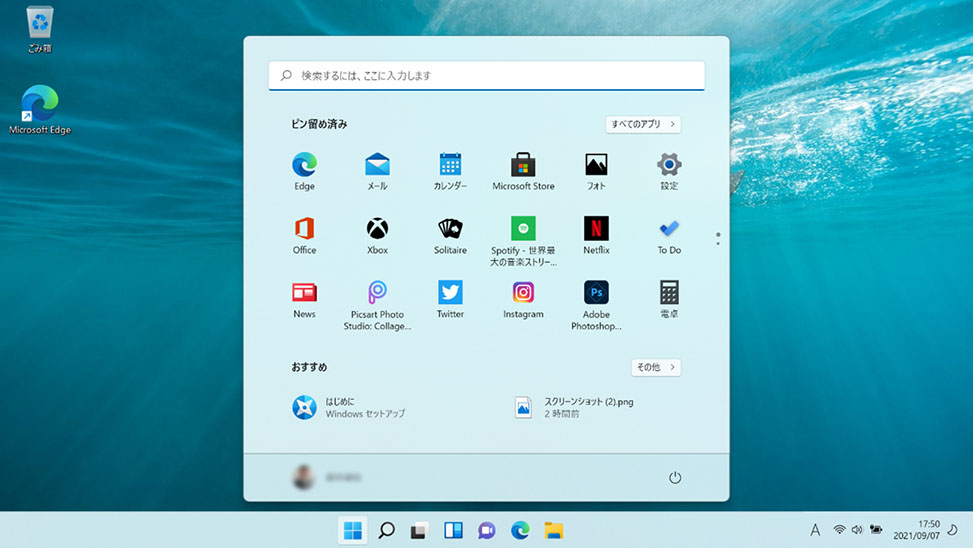Viewport: 973px width, 548px height.
Task: Open the フォト app
Action: tap(596, 171)
